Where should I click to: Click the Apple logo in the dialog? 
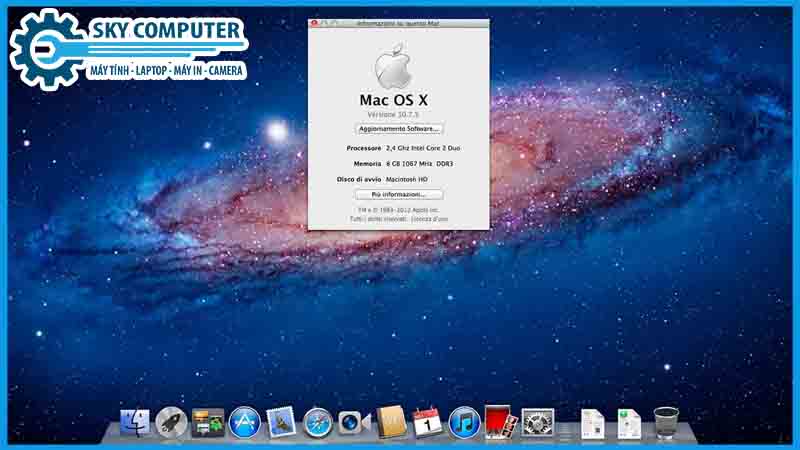(x=393, y=65)
